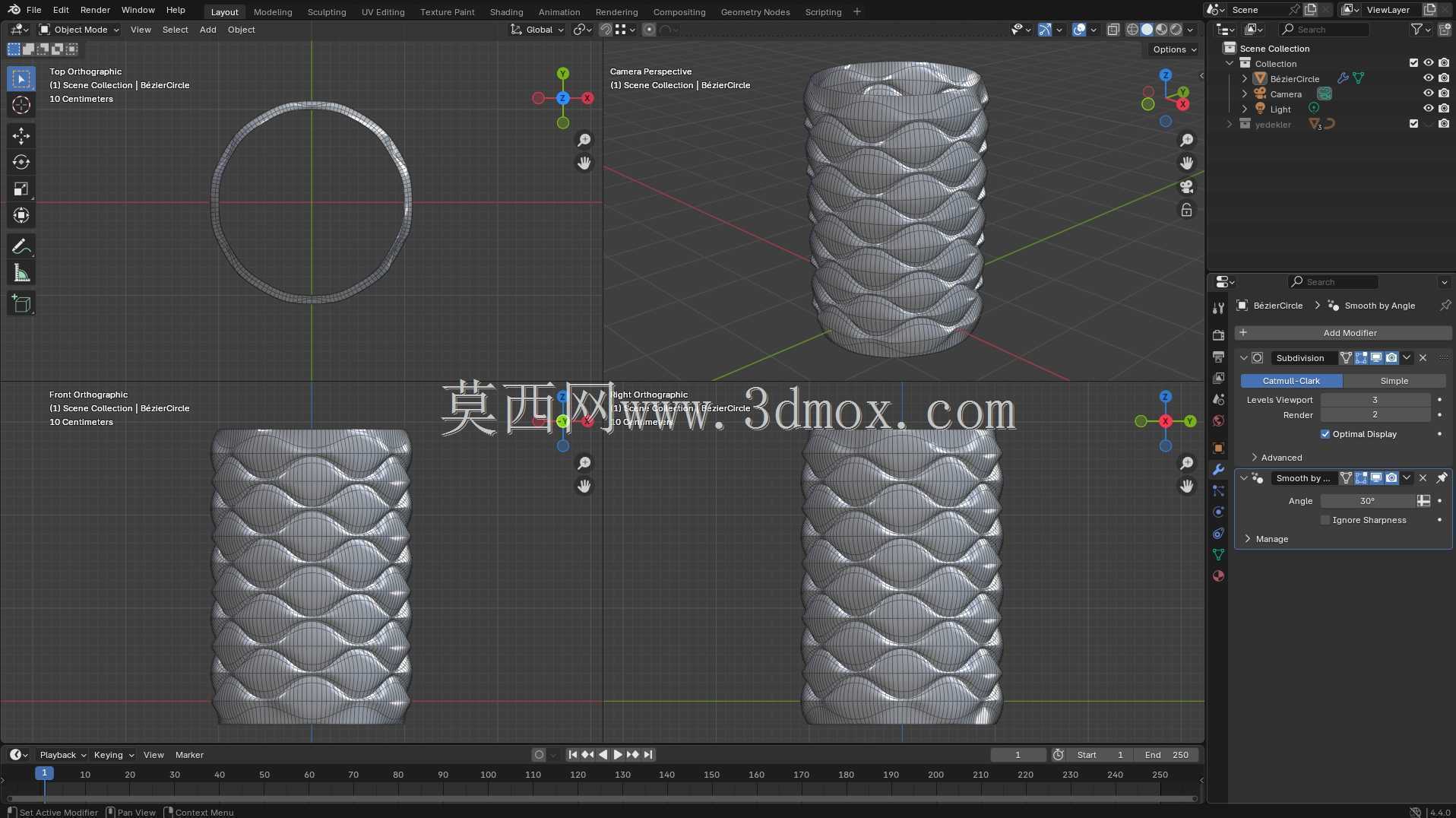Open viewport Options dropdown
The image size is (1456, 818).
coord(1174,49)
